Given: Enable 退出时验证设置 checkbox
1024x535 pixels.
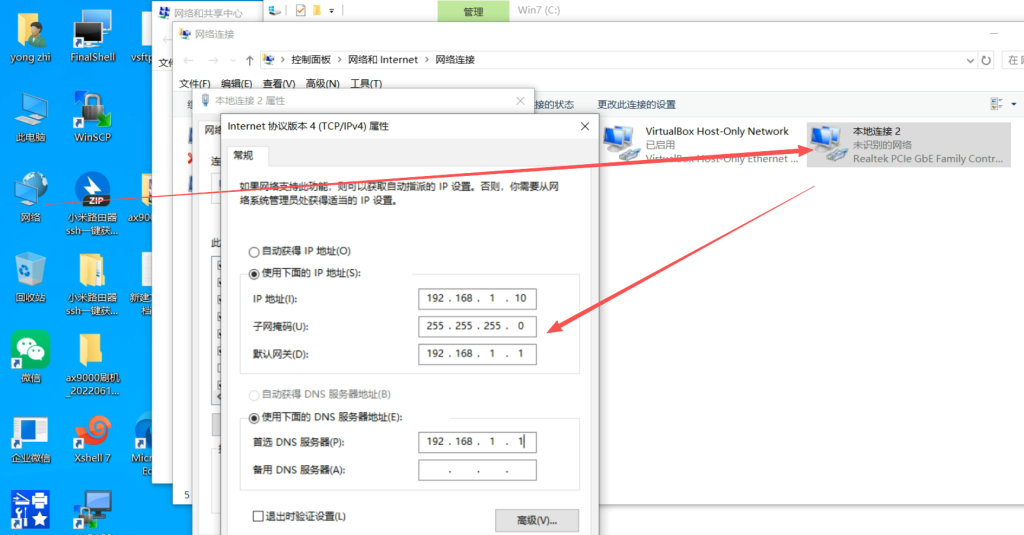Looking at the screenshot, I should tap(258, 516).
